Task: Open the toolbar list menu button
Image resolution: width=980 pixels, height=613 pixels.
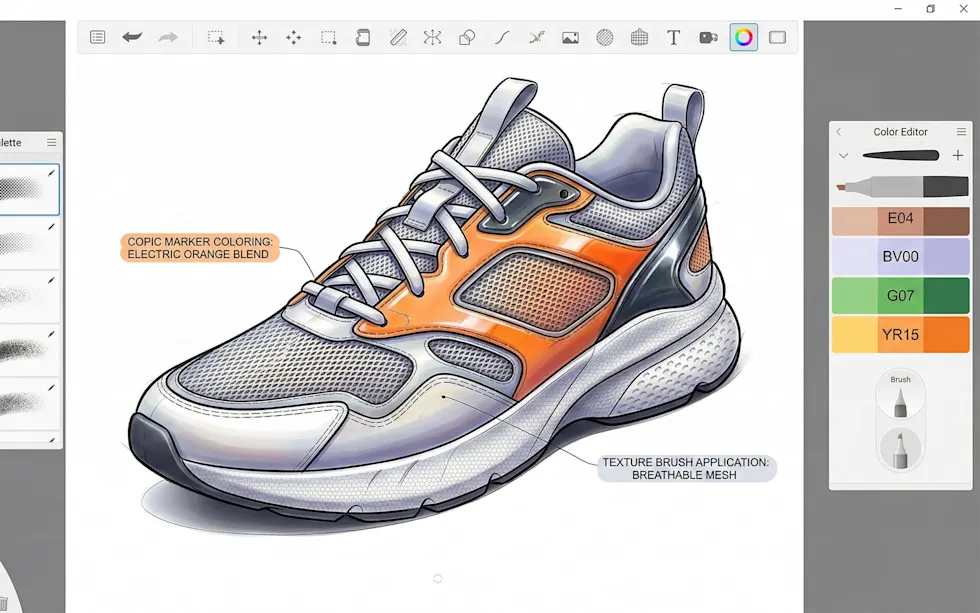Action: pyautogui.click(x=97, y=37)
